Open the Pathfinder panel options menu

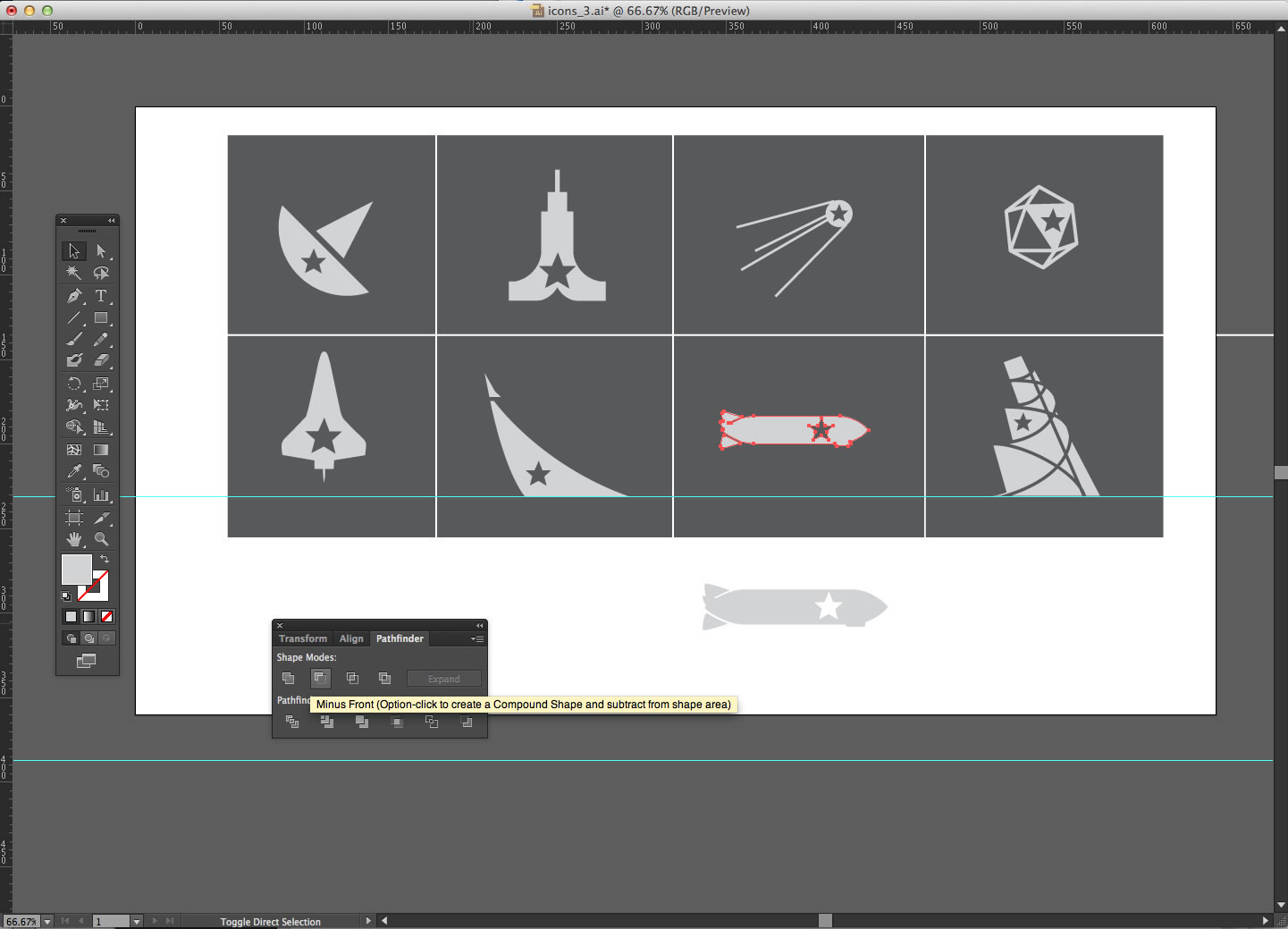[x=478, y=638]
